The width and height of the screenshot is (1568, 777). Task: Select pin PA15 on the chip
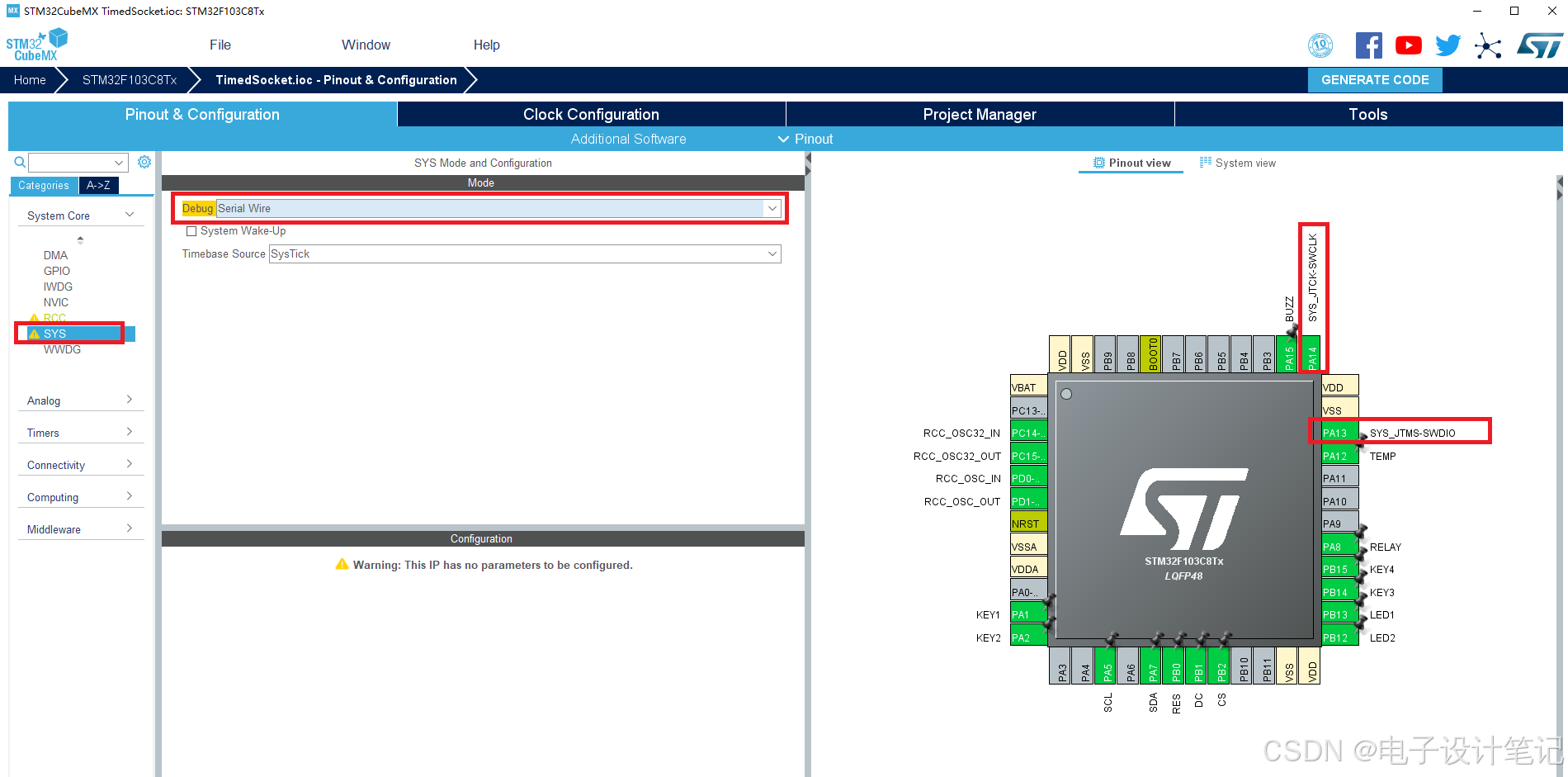1288,354
